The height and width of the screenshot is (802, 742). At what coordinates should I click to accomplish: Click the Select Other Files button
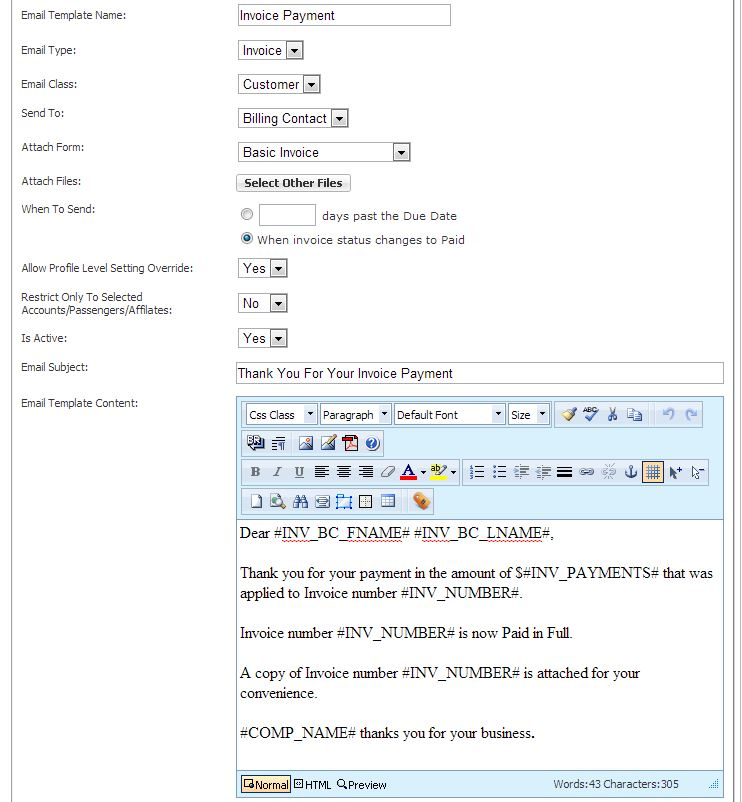(x=293, y=183)
